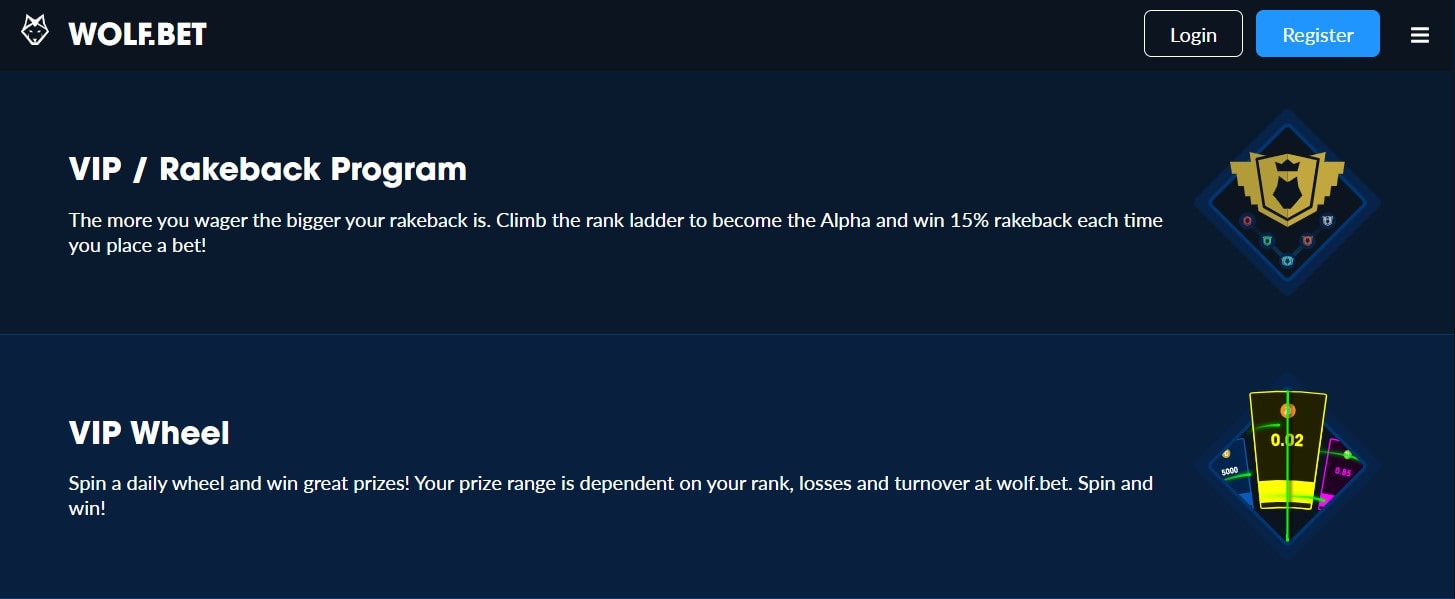Screen dimensions: 1455x599
Task: Click the blue 5000 wheel segment
Action: click(x=1230, y=475)
